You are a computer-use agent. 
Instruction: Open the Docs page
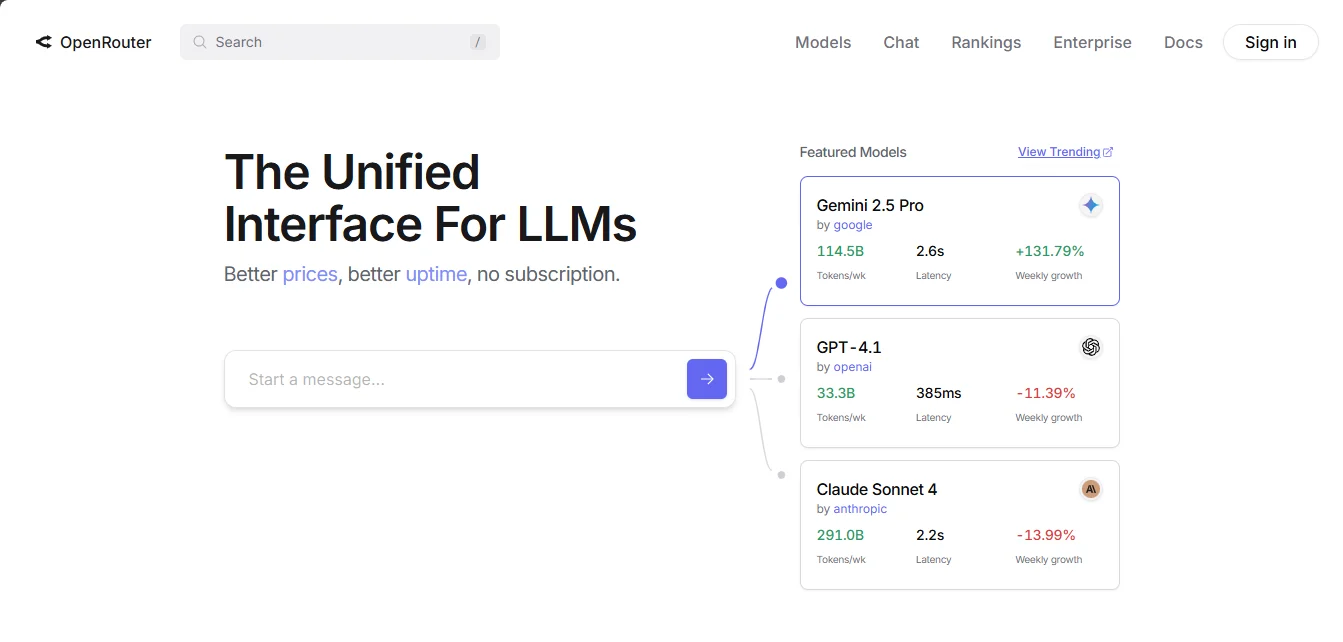point(1183,42)
